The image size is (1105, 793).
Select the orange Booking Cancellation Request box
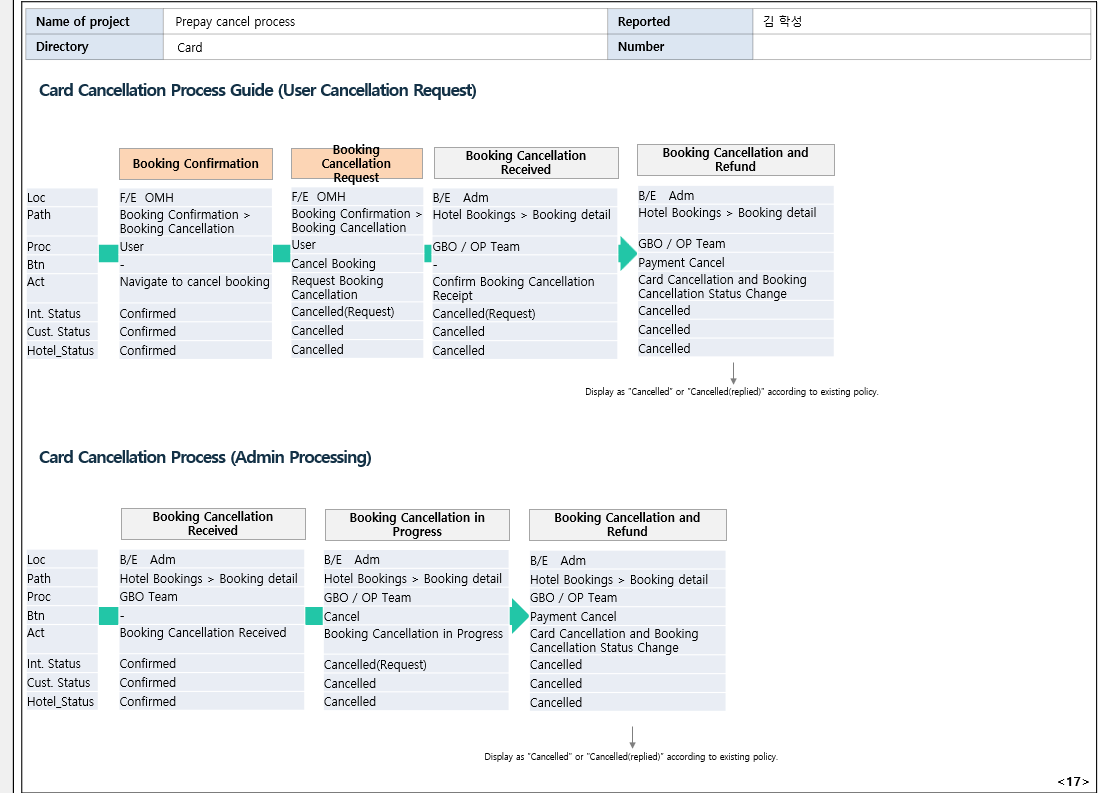(357, 164)
